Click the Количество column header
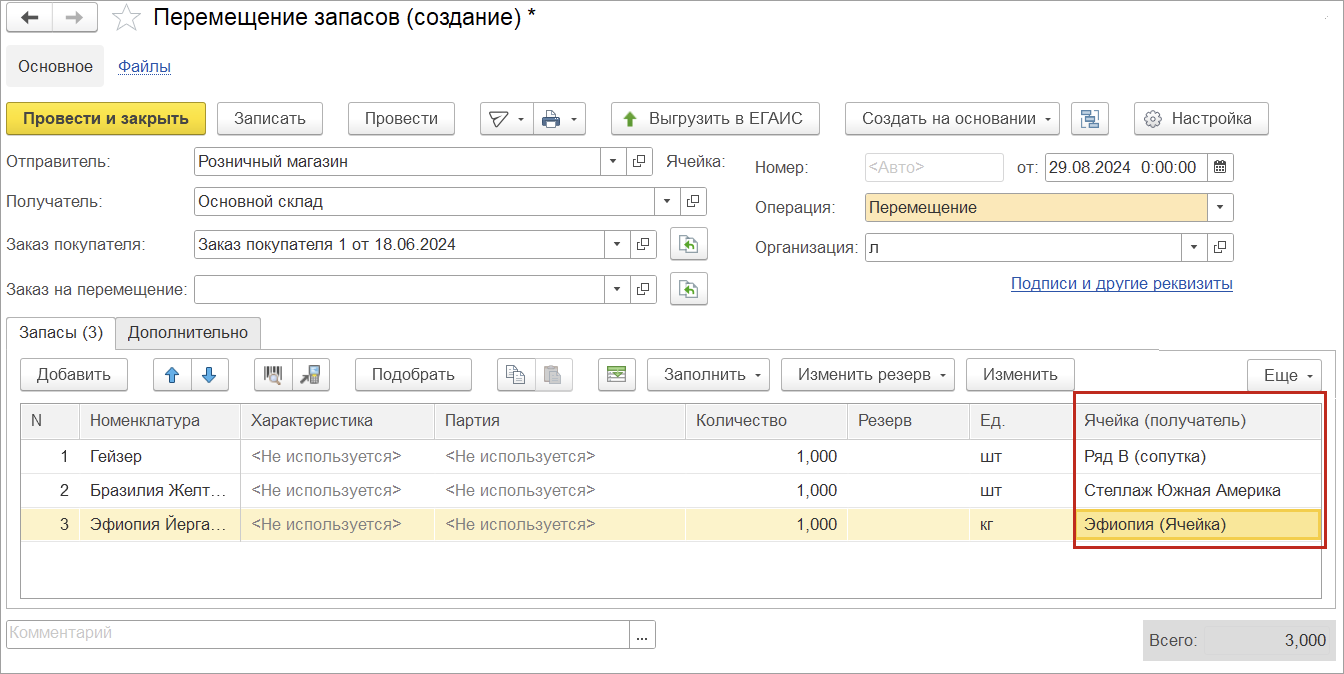Viewport: 1344px width, 674px height. (767, 421)
